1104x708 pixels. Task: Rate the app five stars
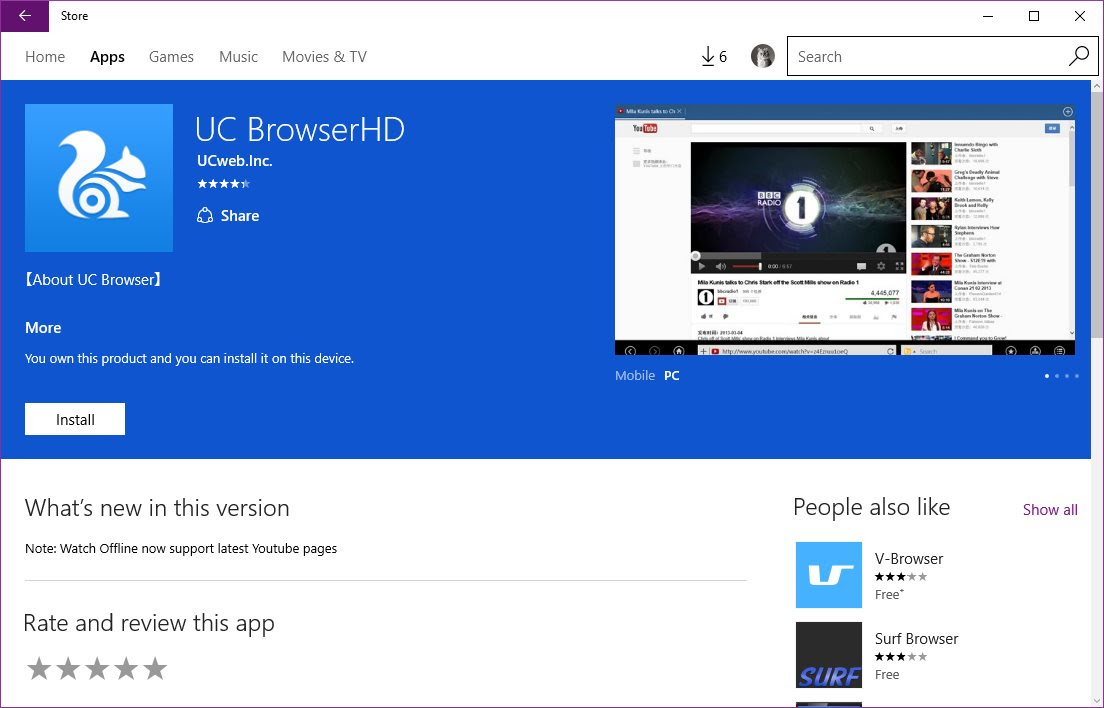154,669
